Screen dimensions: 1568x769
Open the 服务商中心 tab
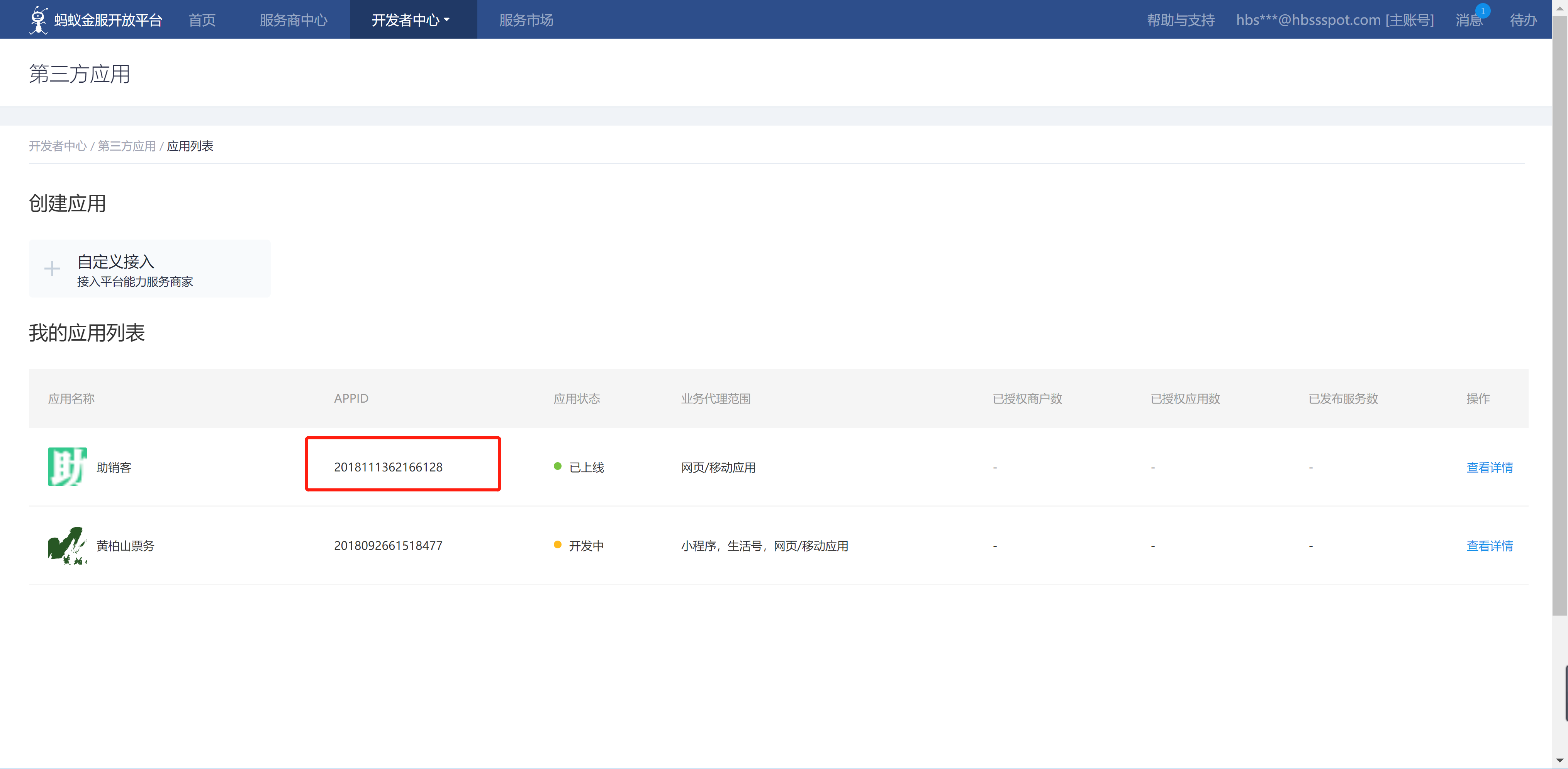[294, 20]
